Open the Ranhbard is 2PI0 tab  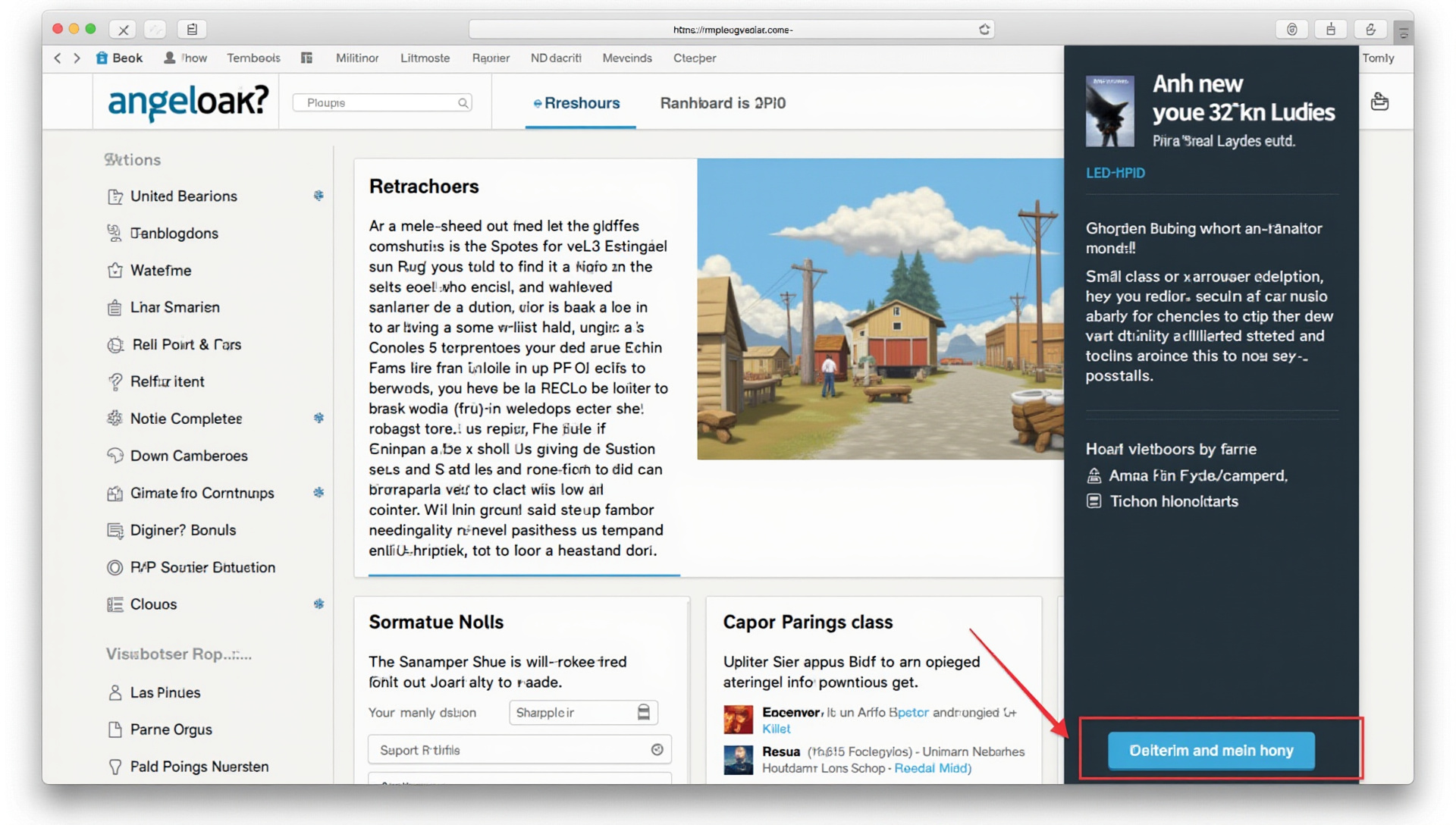722,103
